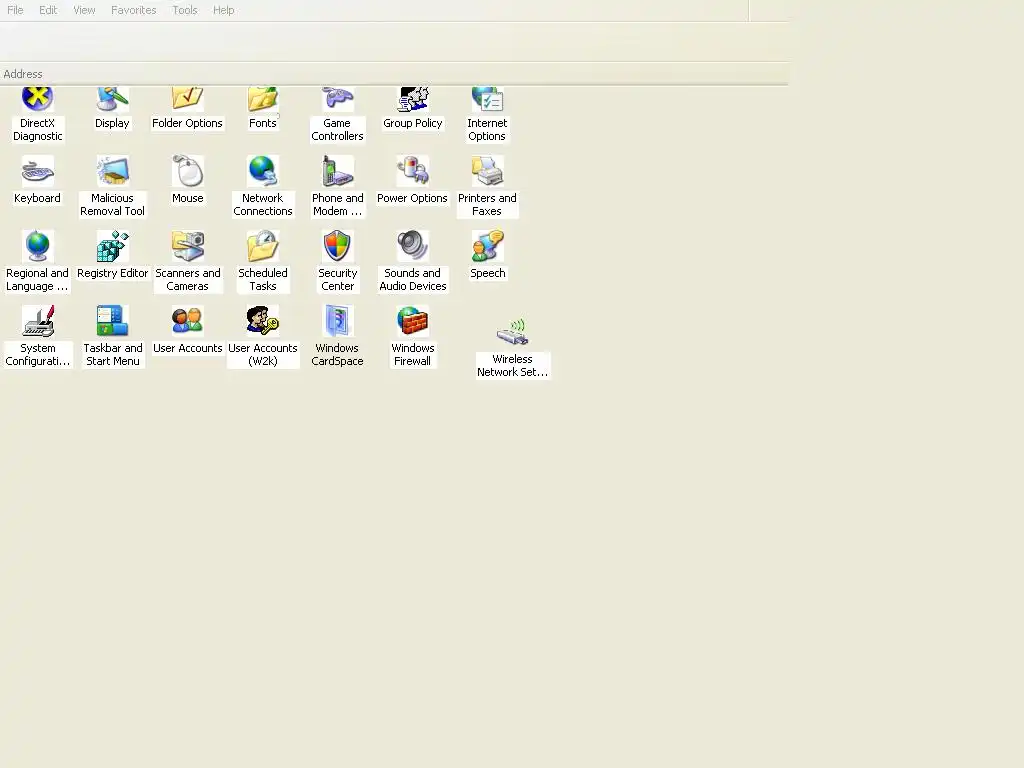
Task: Open the Display control panel icon
Action: (112, 99)
